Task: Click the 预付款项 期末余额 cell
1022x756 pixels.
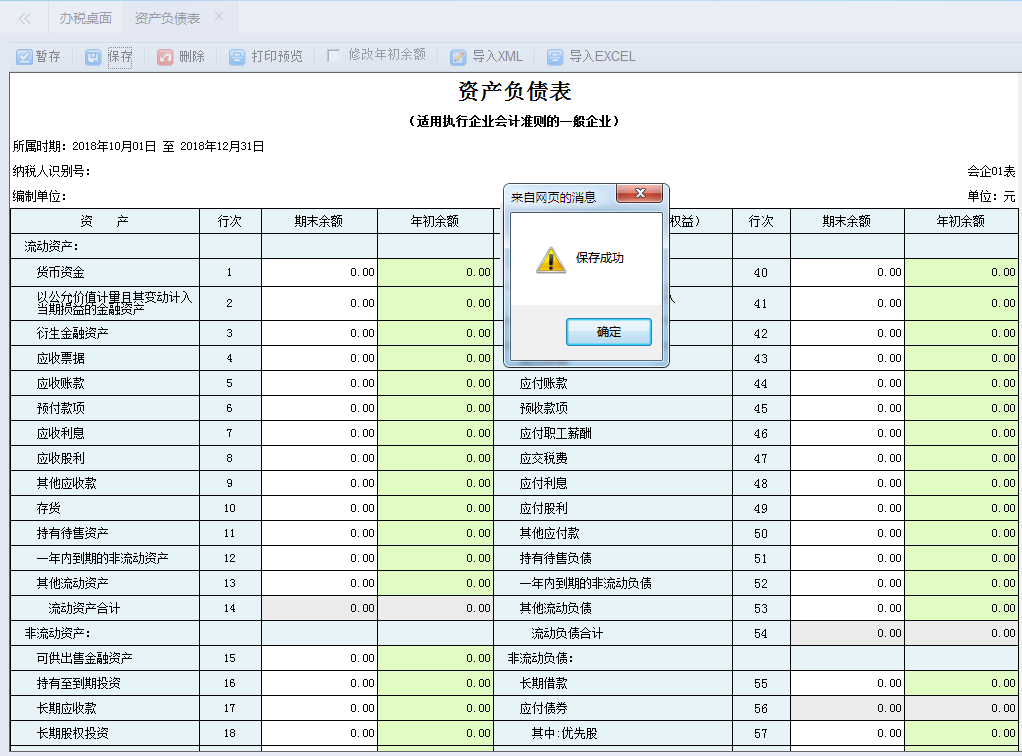Action: point(319,407)
